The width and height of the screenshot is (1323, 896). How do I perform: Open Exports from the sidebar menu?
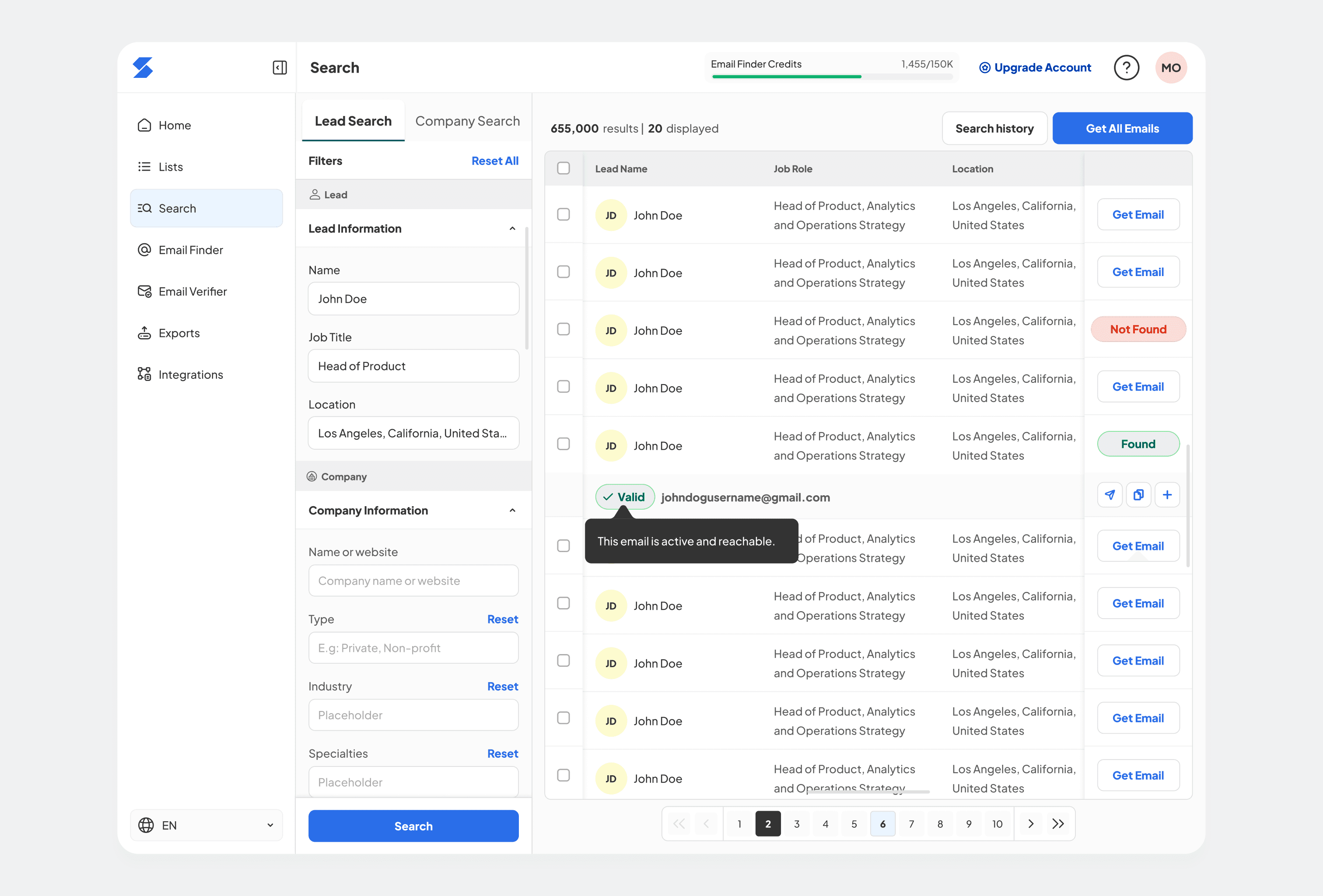[x=179, y=333]
